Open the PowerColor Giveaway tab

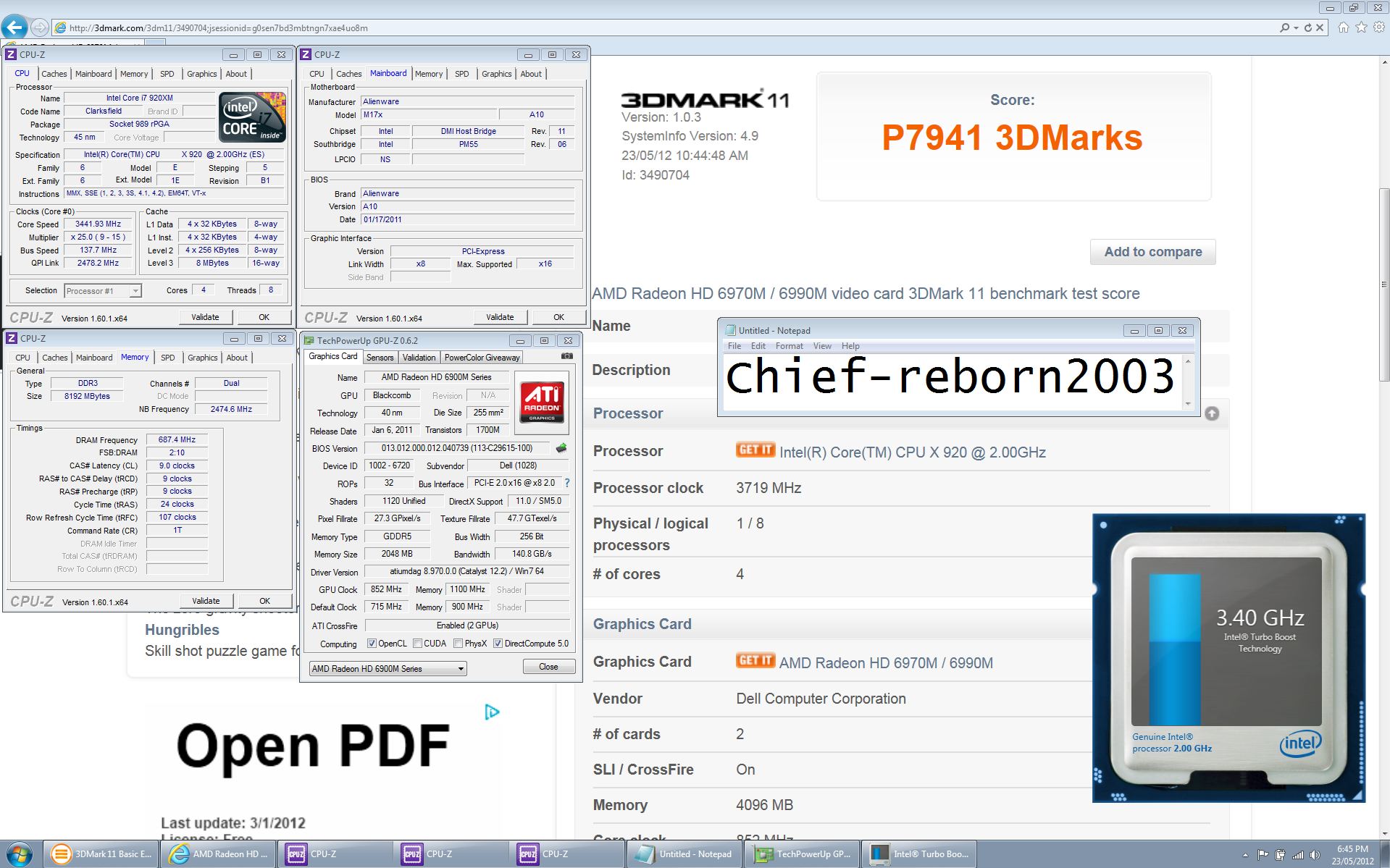[482, 358]
